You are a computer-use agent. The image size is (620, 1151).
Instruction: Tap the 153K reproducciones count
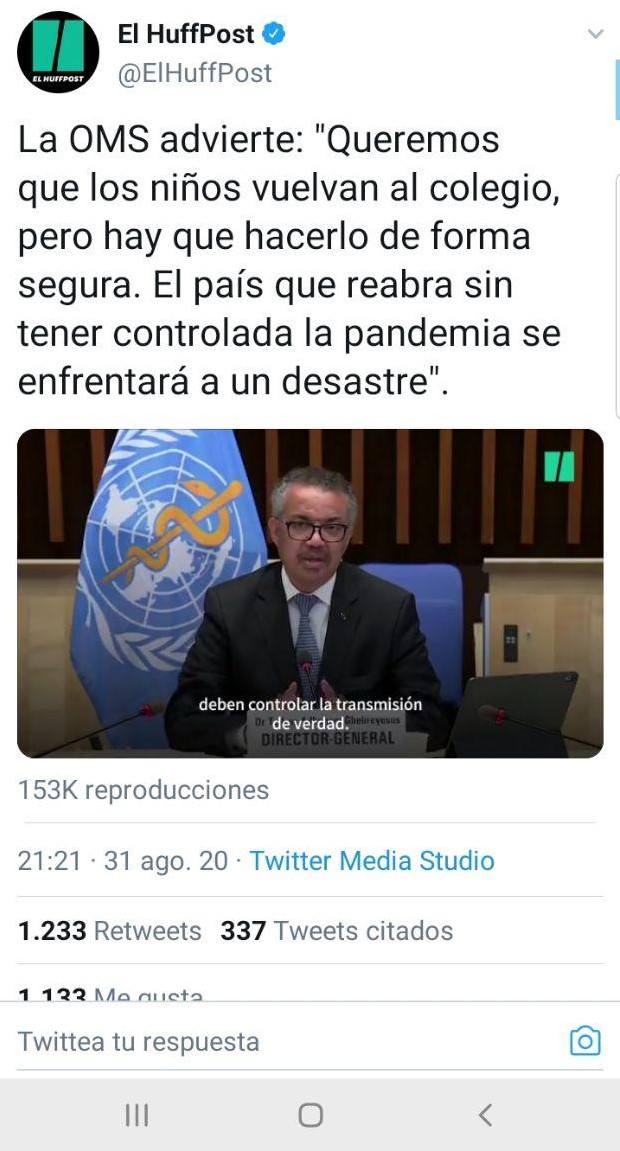coord(143,790)
